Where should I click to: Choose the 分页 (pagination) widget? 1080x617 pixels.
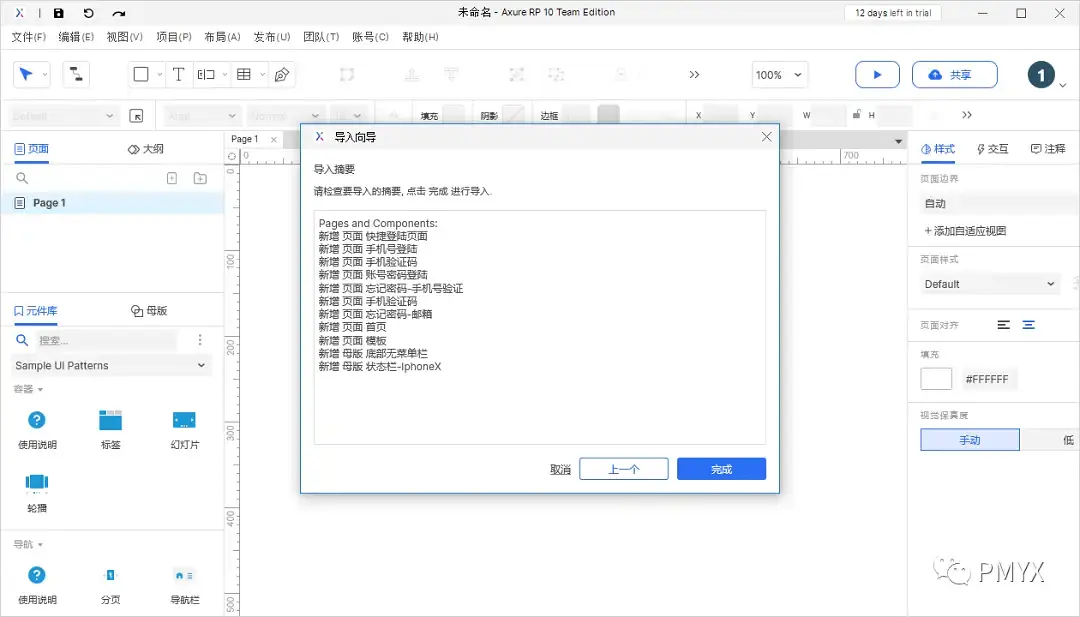(x=110, y=575)
